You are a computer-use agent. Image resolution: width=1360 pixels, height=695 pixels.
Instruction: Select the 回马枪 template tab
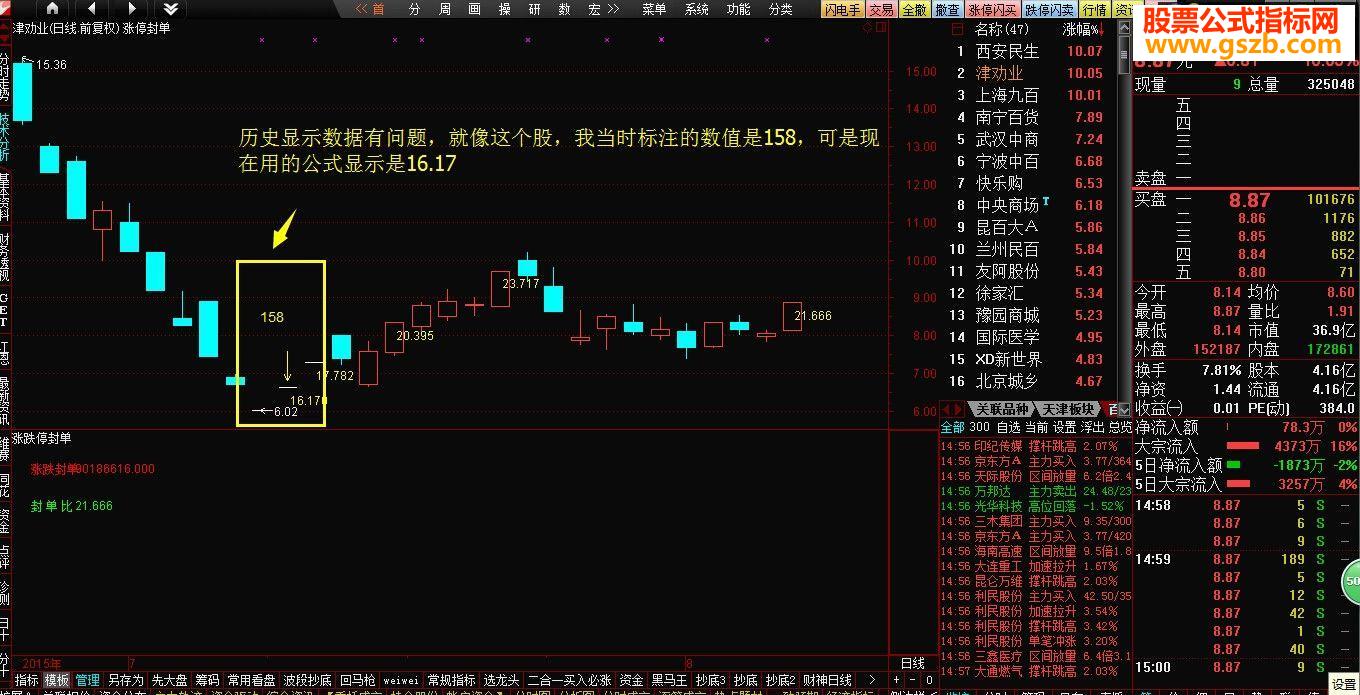tap(357, 680)
